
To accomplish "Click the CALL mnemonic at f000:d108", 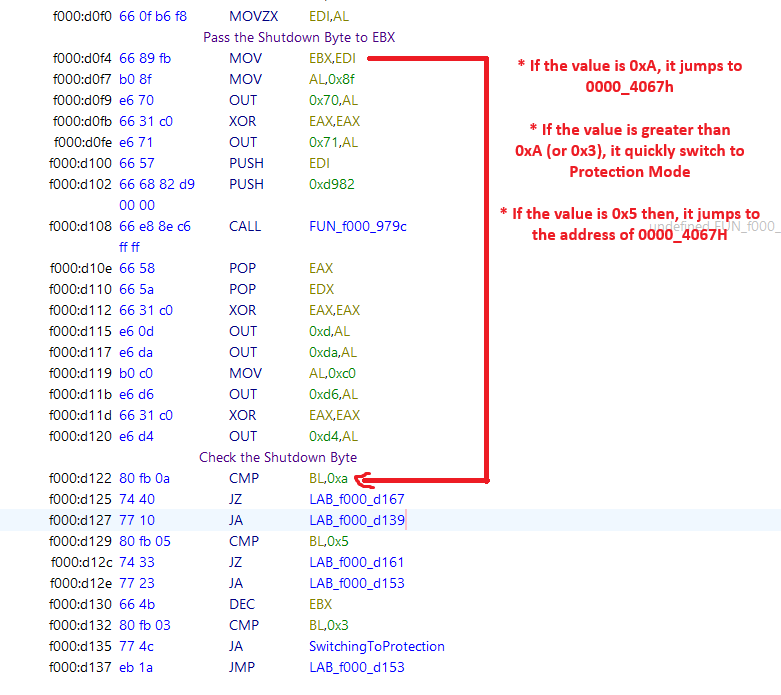I will point(245,226).
